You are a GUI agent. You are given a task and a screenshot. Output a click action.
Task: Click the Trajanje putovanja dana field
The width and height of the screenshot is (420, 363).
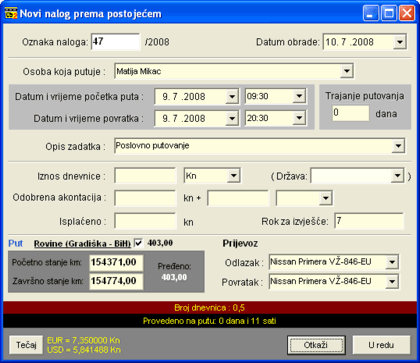(351, 113)
